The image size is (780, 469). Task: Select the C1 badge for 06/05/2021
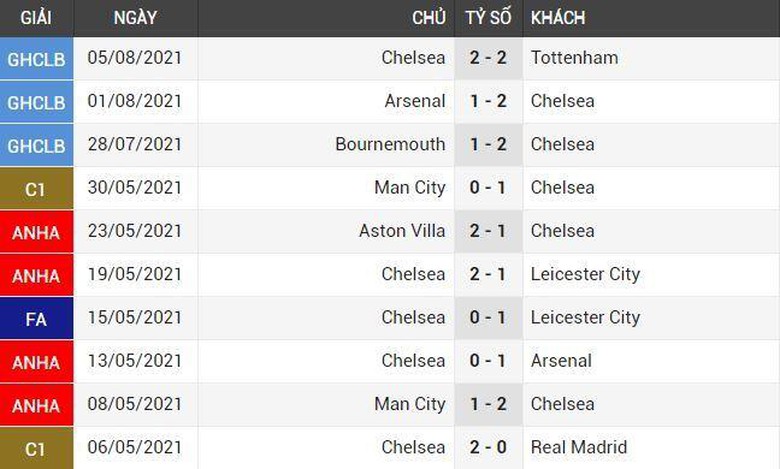point(36,448)
